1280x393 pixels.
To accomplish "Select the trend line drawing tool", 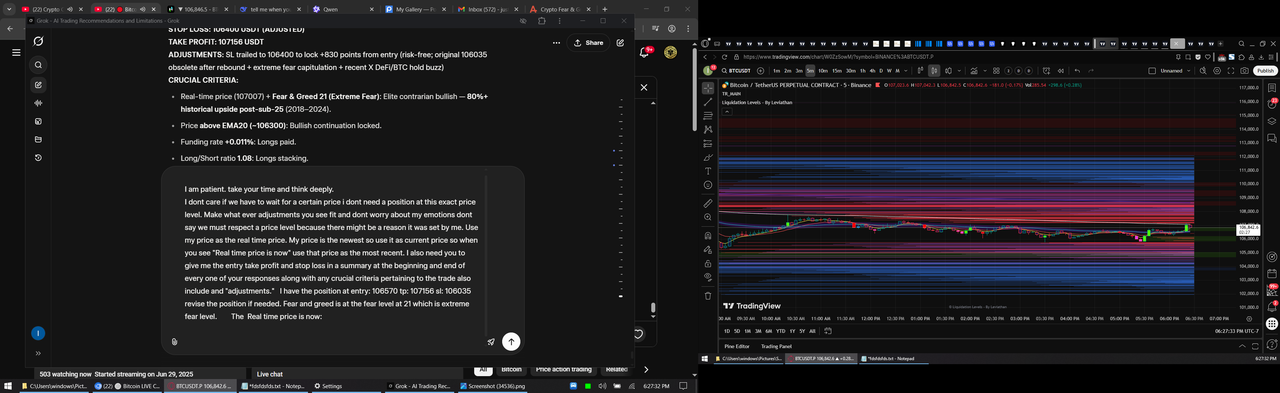I will 708,102.
